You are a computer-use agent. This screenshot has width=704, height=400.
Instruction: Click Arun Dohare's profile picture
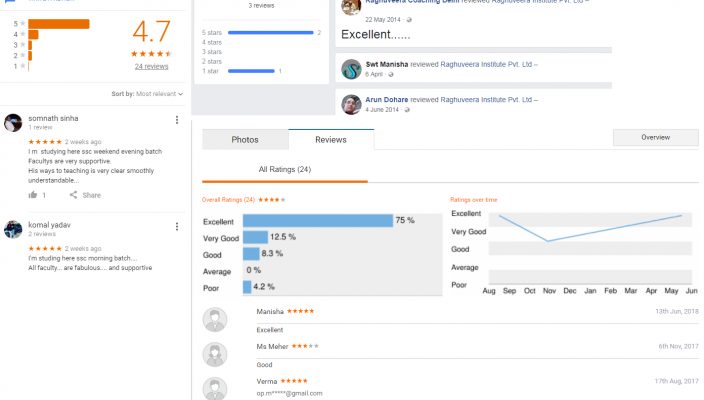click(351, 105)
